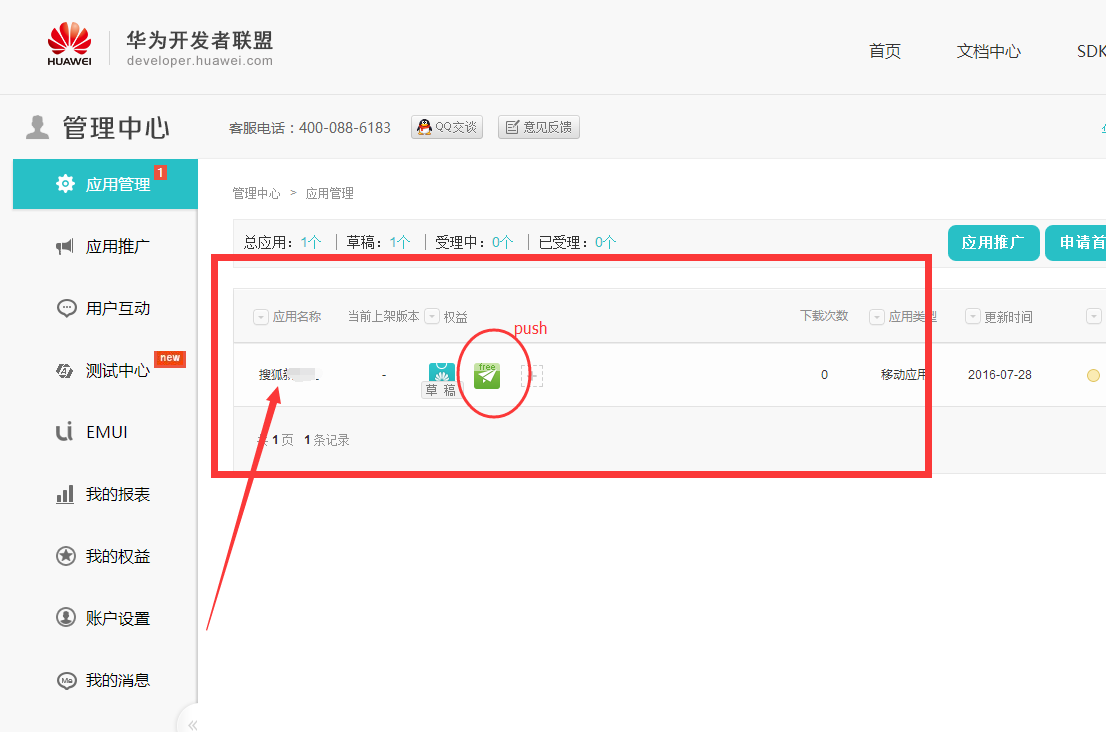Image resolution: width=1106 pixels, height=732 pixels.
Task: Click the 文档中心 top navigation item
Action: (x=988, y=52)
